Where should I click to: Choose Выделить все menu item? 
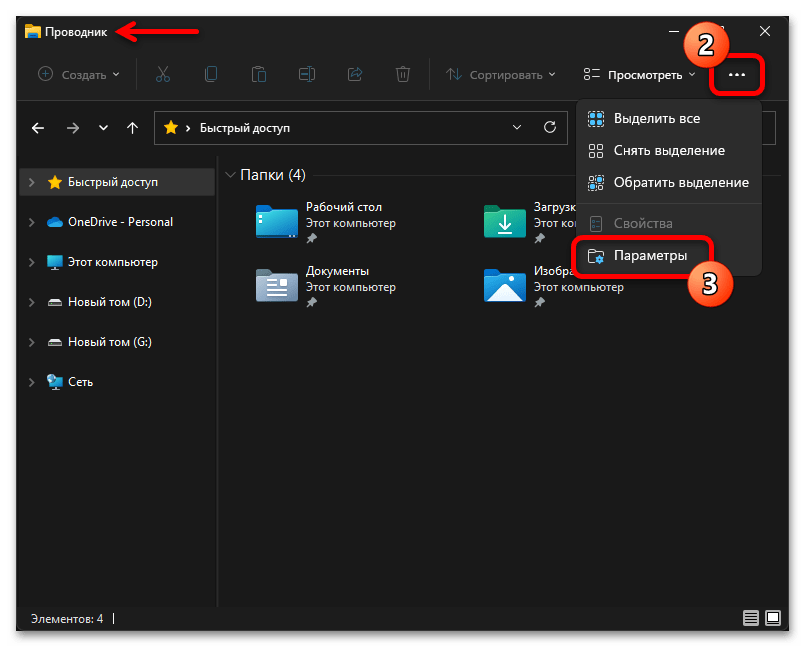pyautogui.click(x=656, y=118)
